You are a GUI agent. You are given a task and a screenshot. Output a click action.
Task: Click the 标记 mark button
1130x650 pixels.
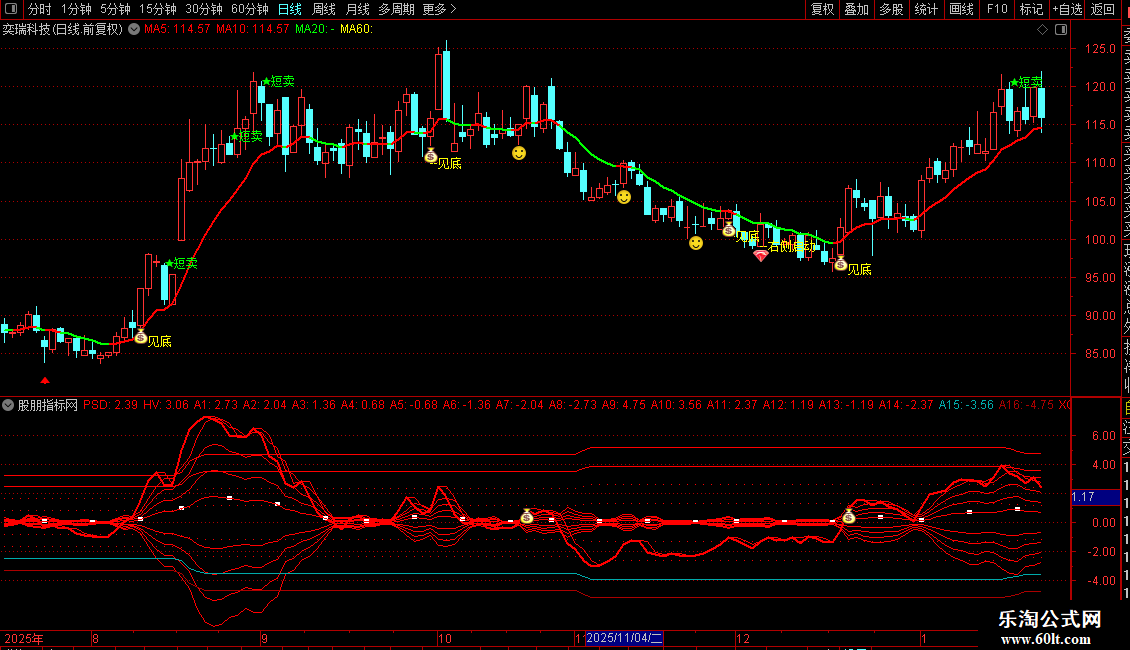1031,9
